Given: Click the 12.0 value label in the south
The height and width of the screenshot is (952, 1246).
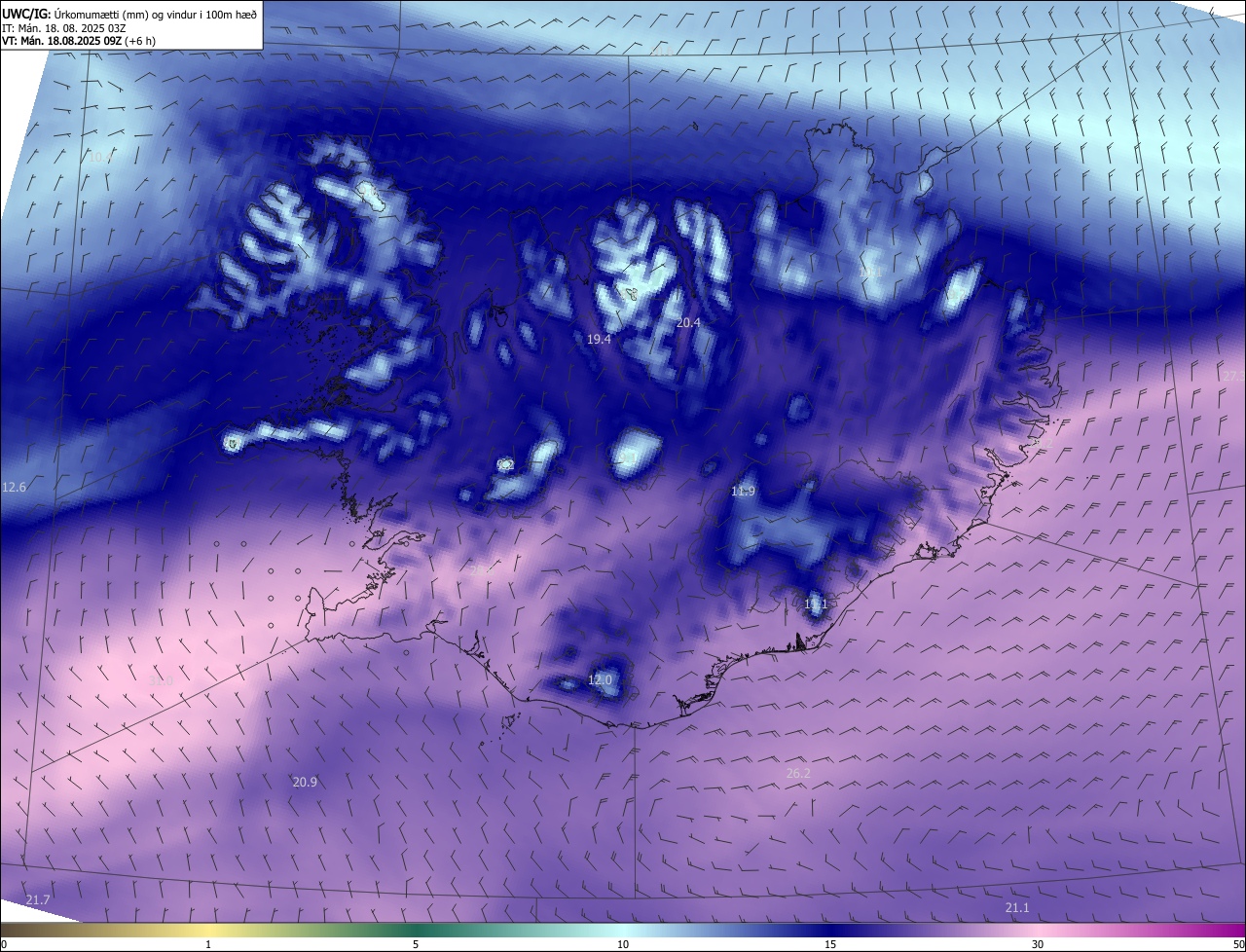Looking at the screenshot, I should [x=600, y=679].
